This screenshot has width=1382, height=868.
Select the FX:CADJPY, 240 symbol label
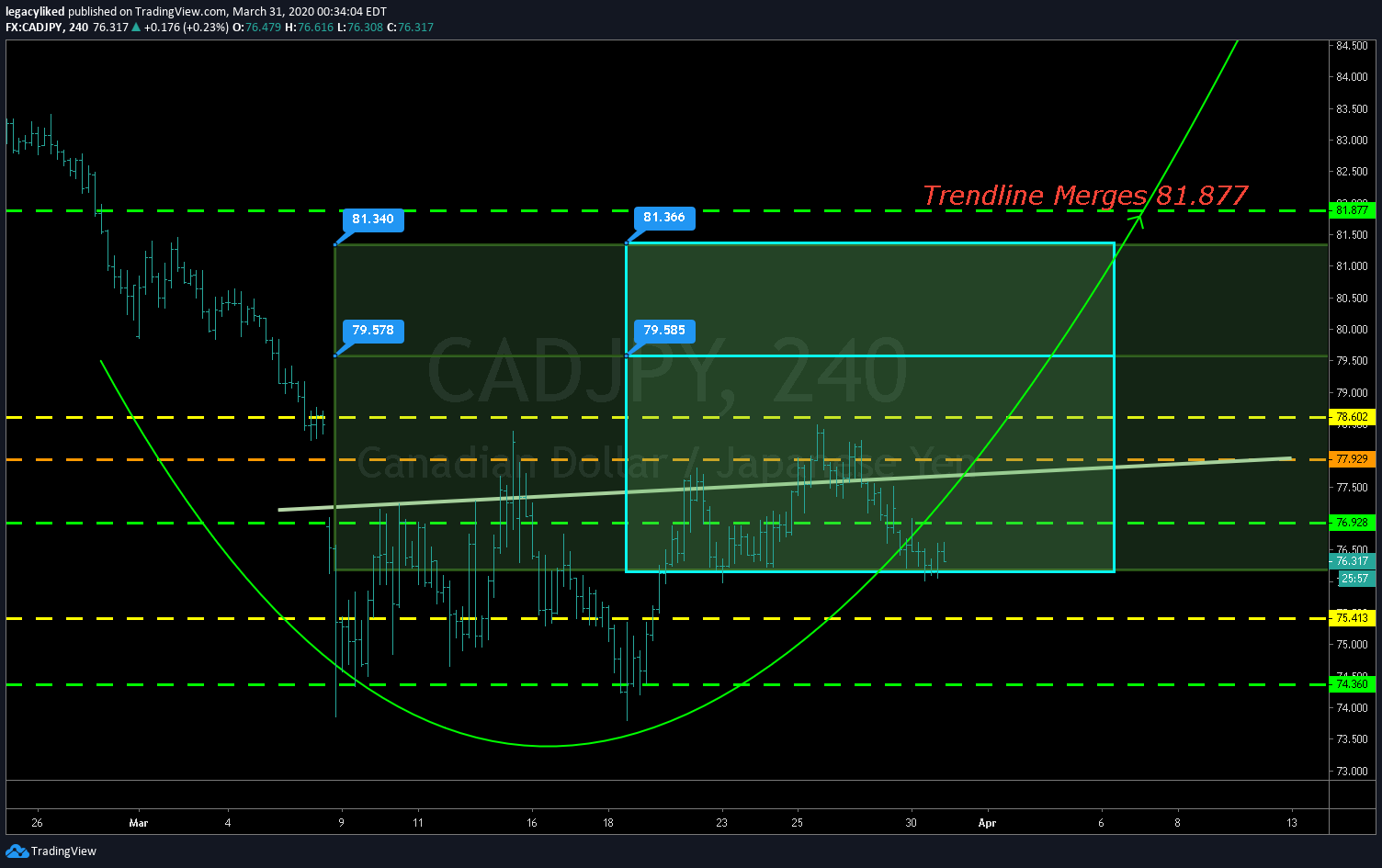[47, 28]
